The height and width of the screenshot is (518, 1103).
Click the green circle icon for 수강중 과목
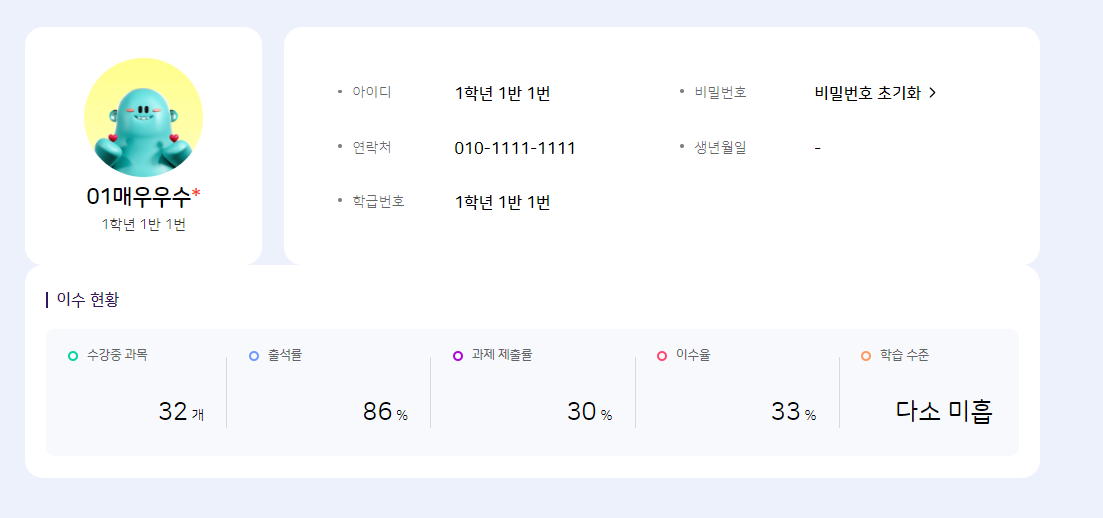point(73,356)
